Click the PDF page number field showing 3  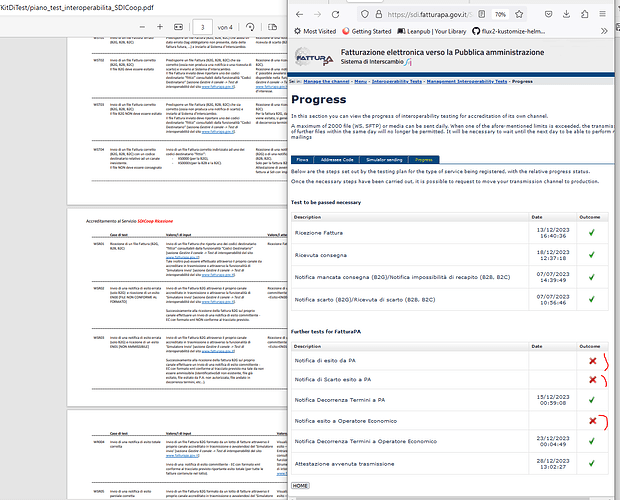coord(202,27)
